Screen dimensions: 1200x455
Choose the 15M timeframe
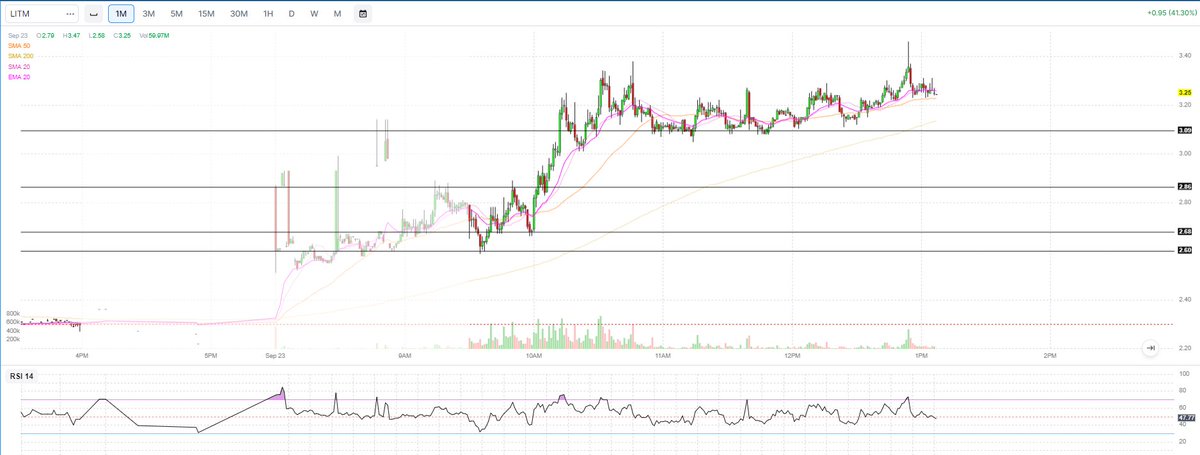(206, 14)
